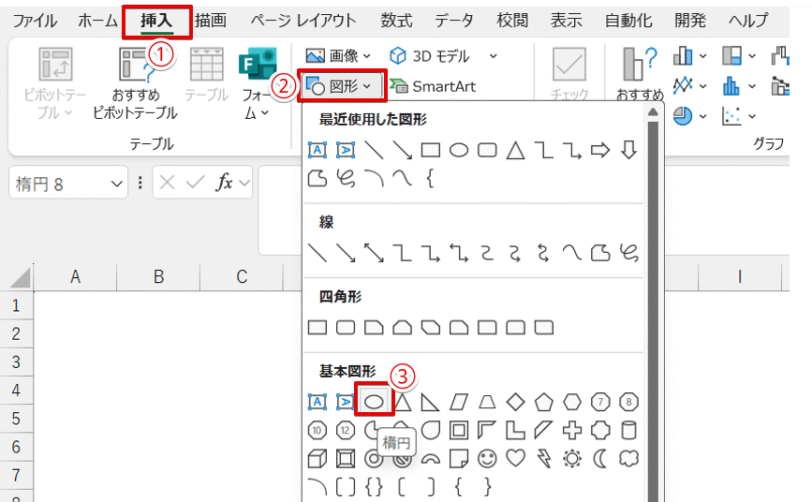Go to the 数式 tab
Screen dimensions: 812x502
point(396,21)
